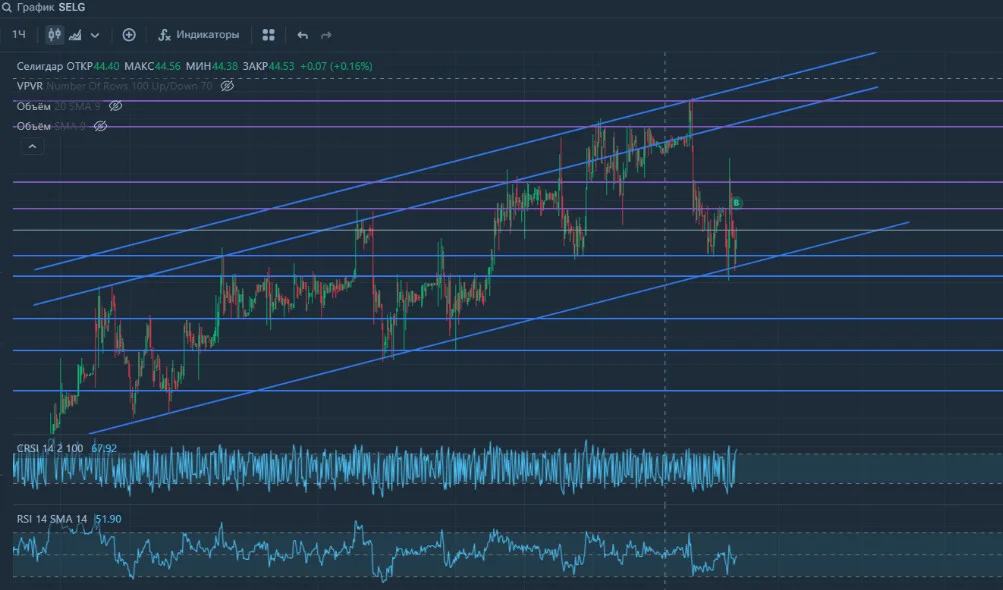Select the VPVR indicator label
This screenshot has width=1003, height=590.
pos(29,86)
